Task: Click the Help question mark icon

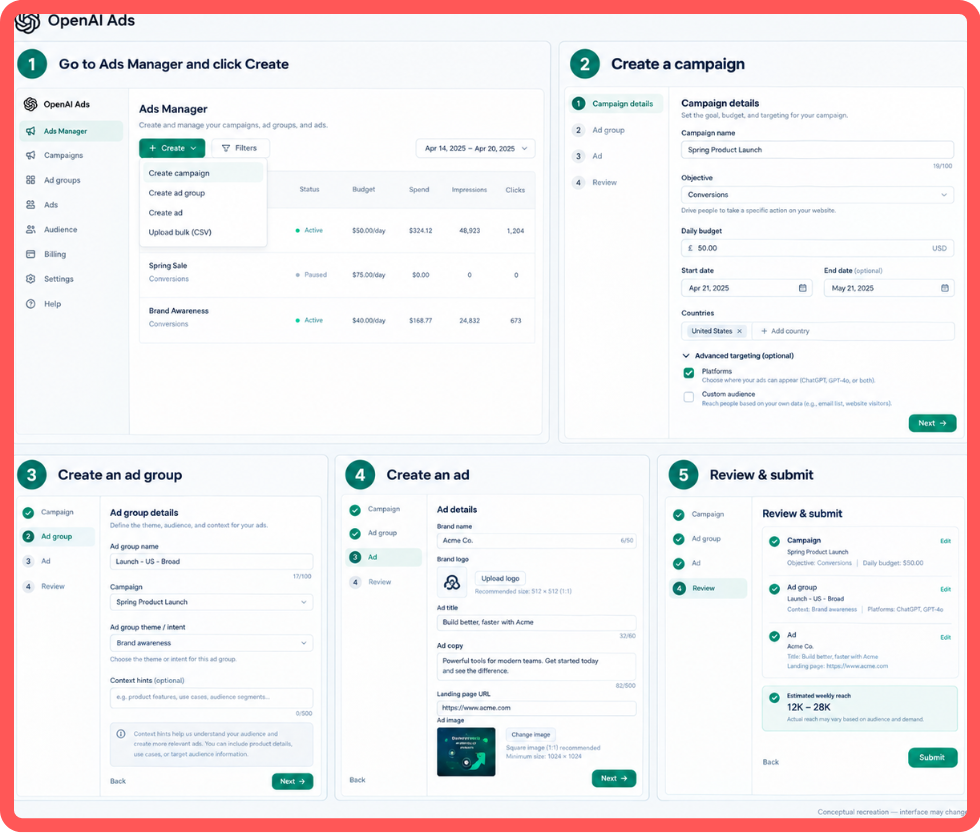Action: (x=31, y=304)
